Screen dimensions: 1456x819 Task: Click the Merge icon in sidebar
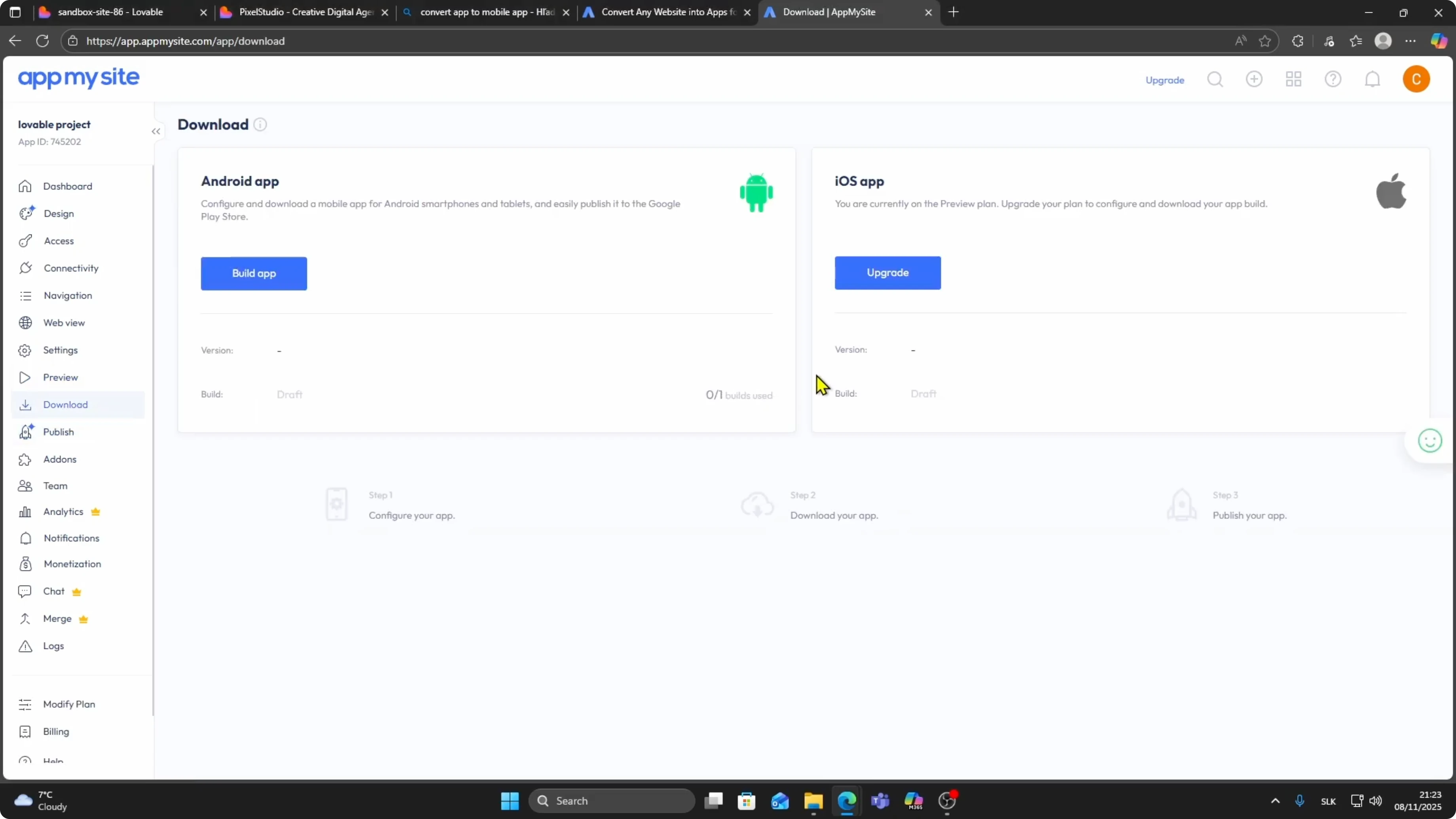25,619
